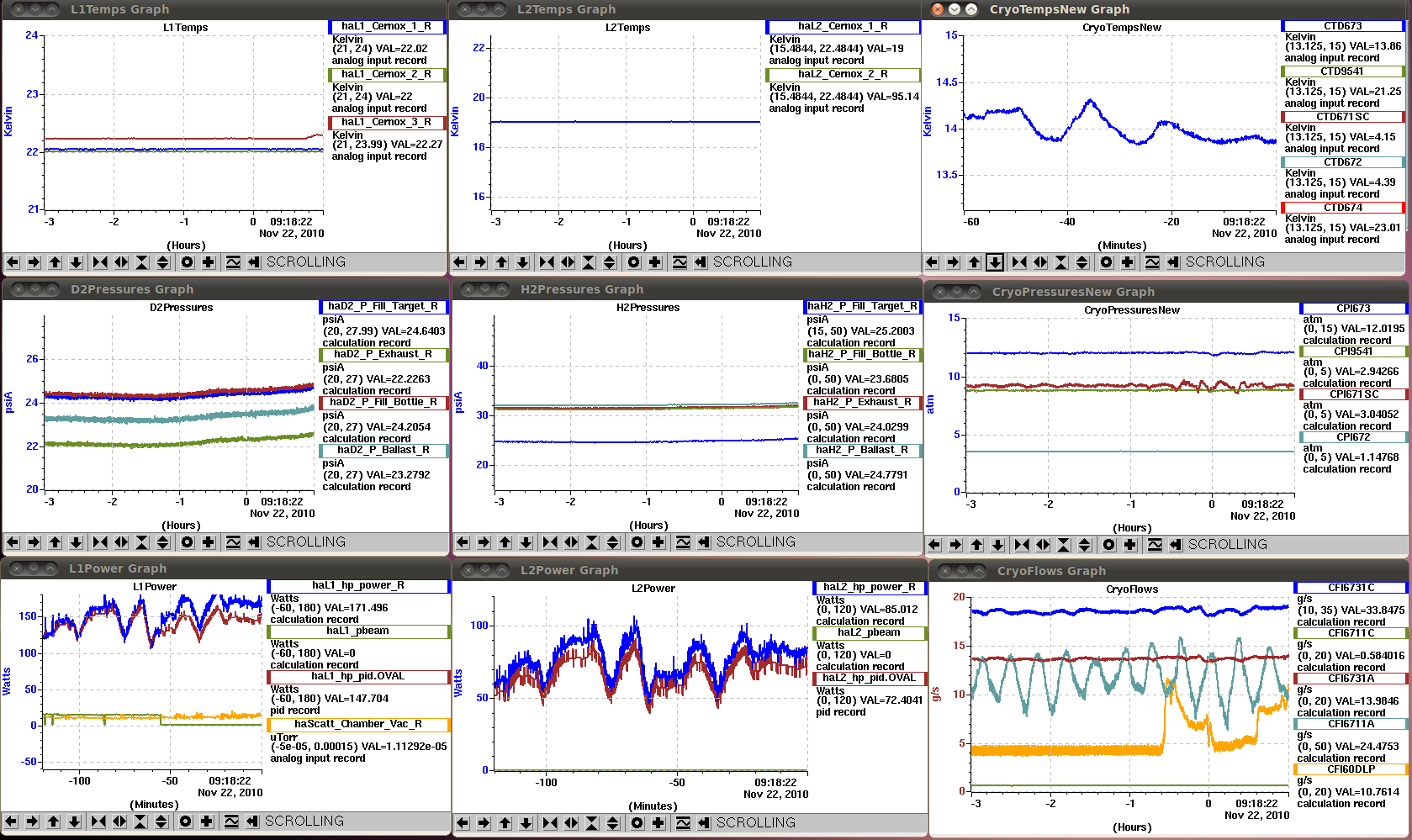1412x840 pixels.
Task: Toggle scroll-mode icon in CryoTempsNew Graph toolbar
Action: coord(1173,262)
